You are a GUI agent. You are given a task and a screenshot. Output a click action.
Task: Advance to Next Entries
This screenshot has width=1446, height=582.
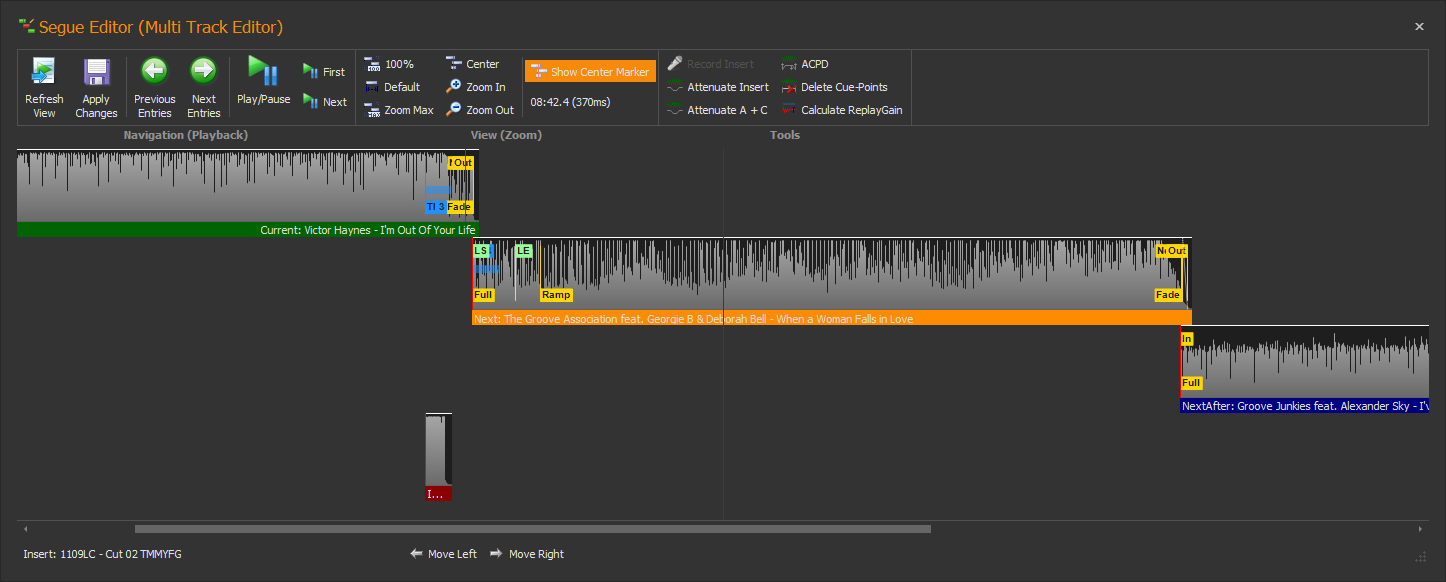click(x=203, y=73)
